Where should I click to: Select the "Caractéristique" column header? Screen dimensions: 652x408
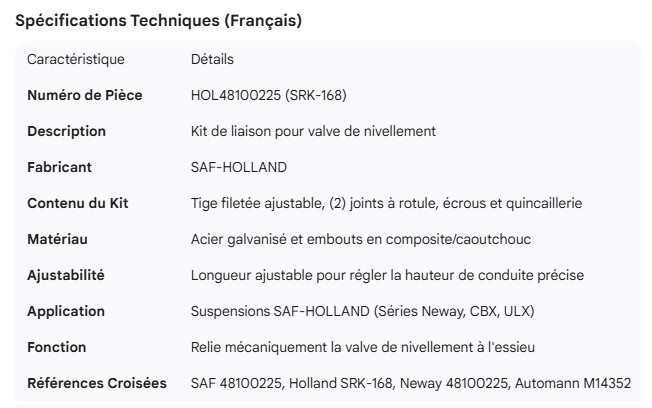76,59
